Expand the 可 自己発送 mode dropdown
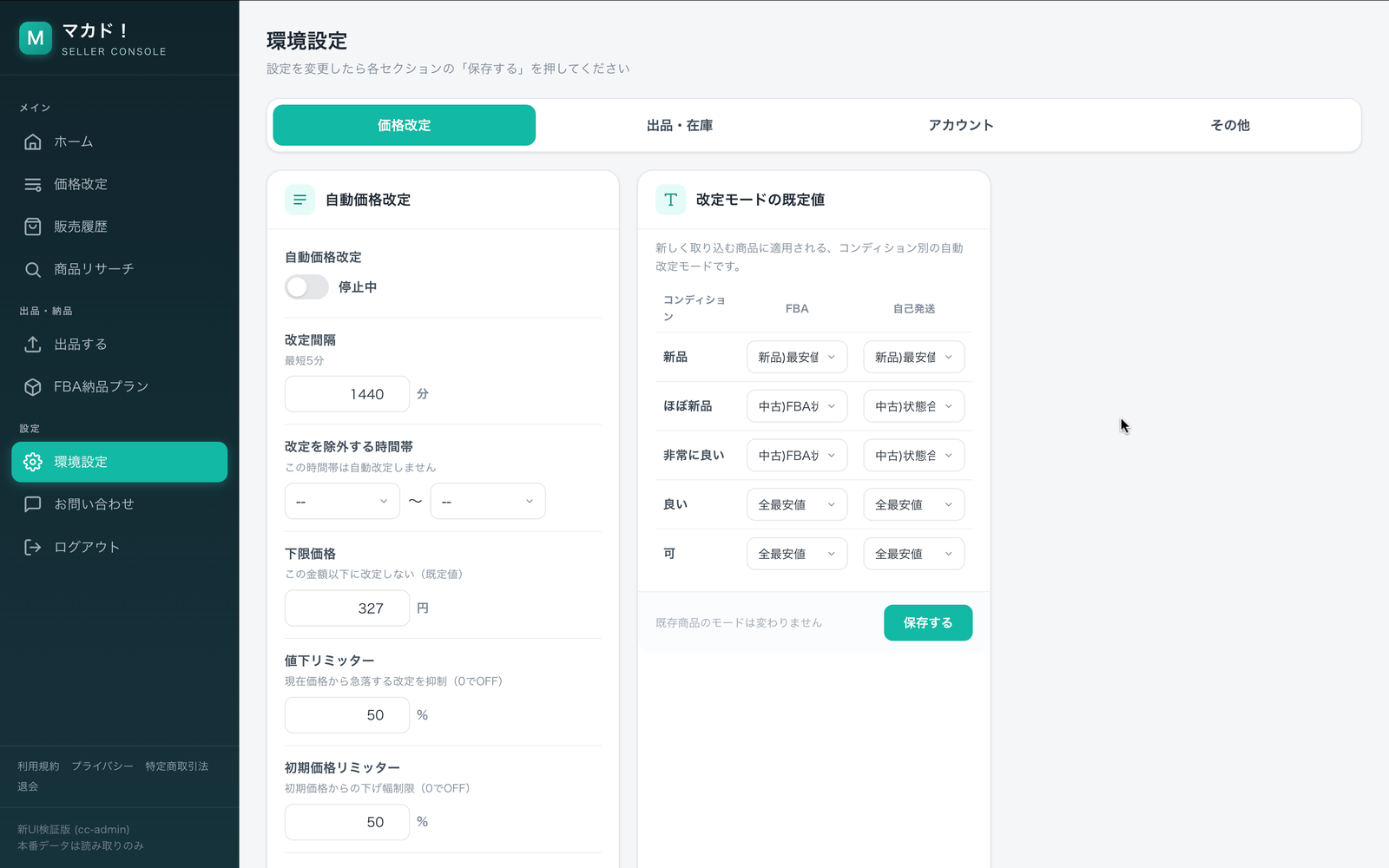This screenshot has height=868, width=1389. pyautogui.click(x=914, y=554)
